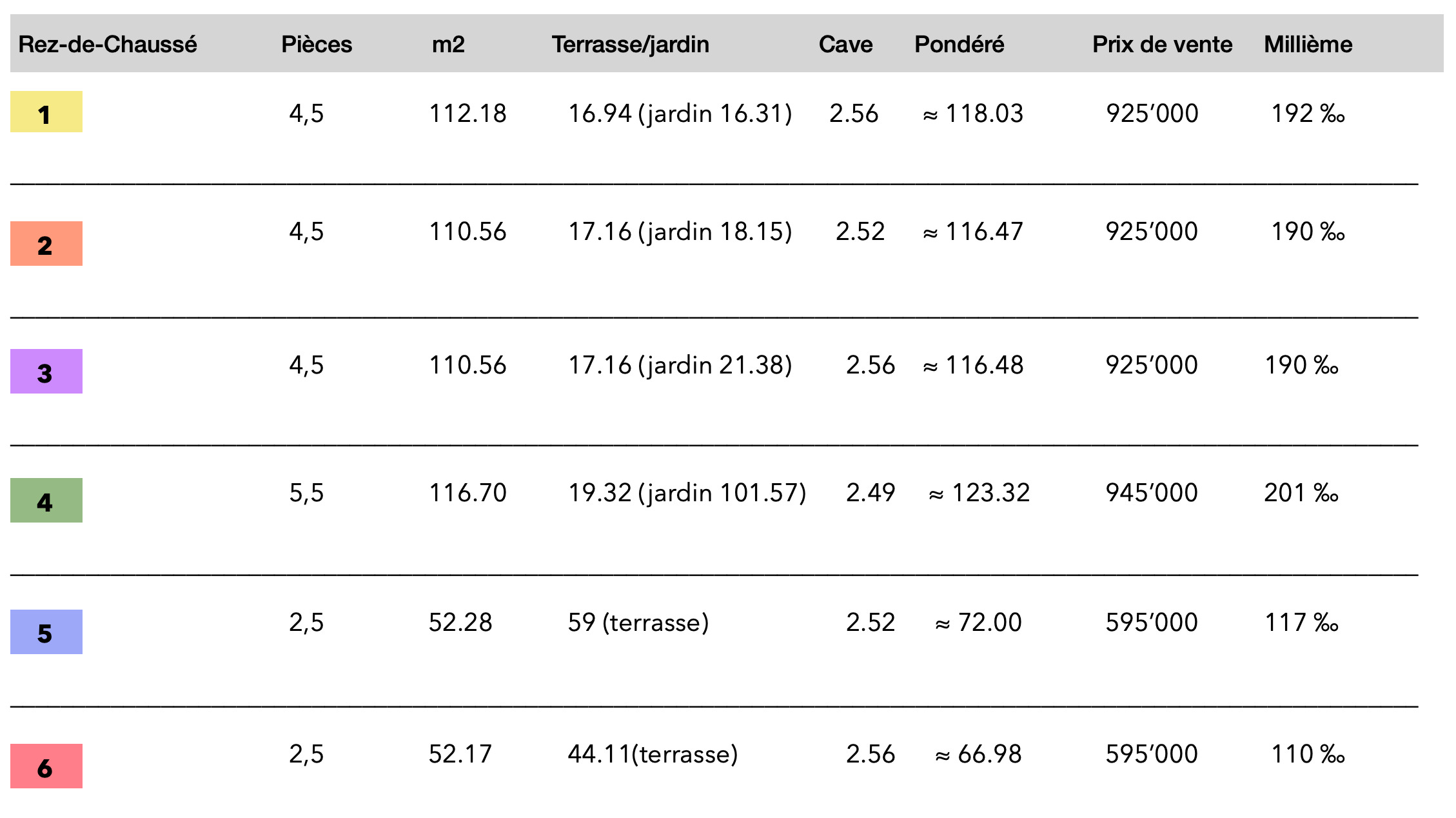This screenshot has width=1456, height=818.
Task: Select the 117 ‰ millième value
Action: (1301, 623)
